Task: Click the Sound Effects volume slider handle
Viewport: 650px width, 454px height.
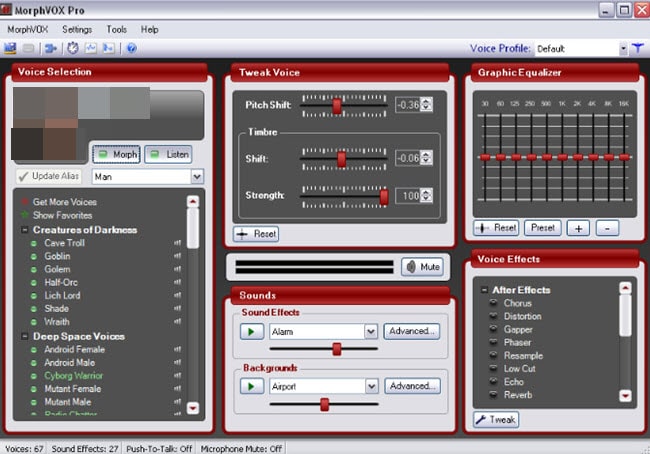Action: (337, 349)
